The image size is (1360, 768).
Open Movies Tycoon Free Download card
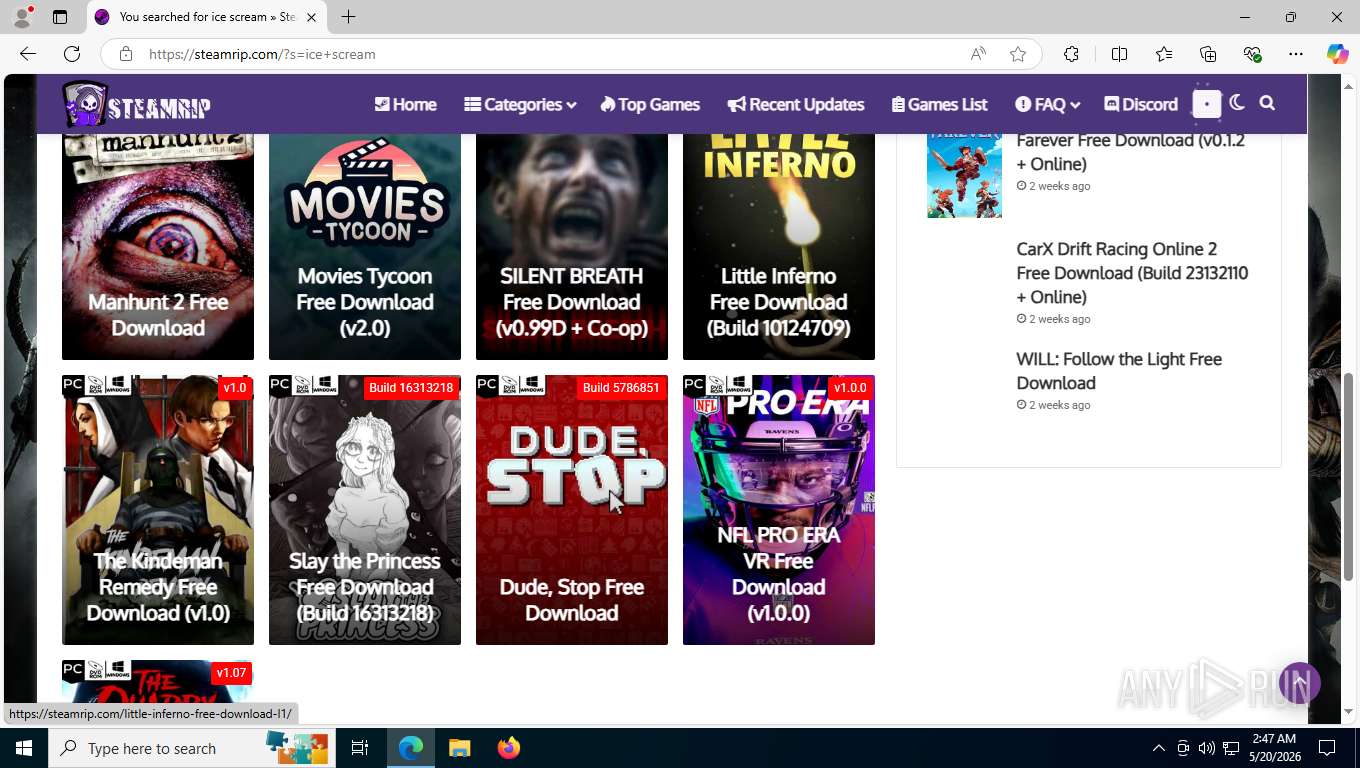coord(365,246)
